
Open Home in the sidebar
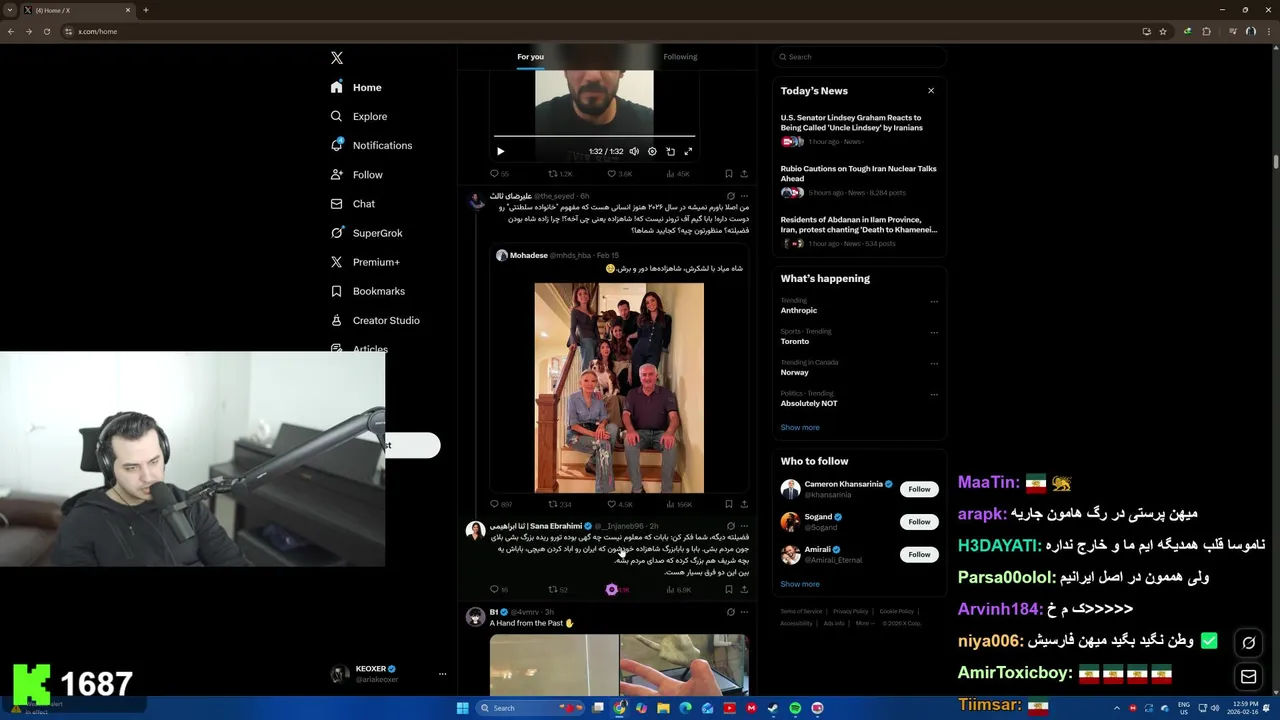pyautogui.click(x=356, y=88)
